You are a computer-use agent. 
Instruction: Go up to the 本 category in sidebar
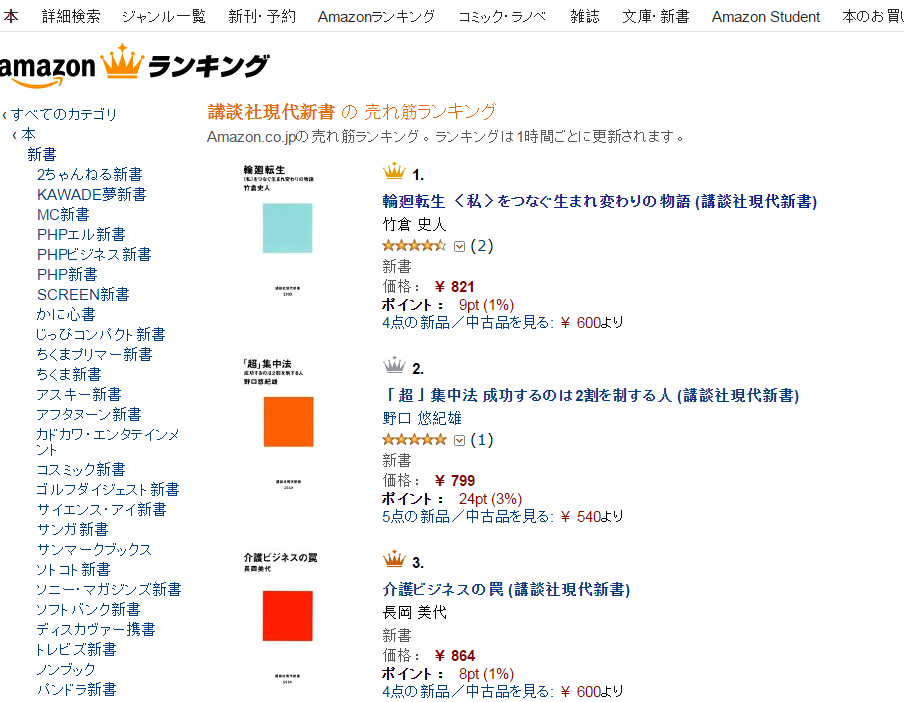[28, 134]
